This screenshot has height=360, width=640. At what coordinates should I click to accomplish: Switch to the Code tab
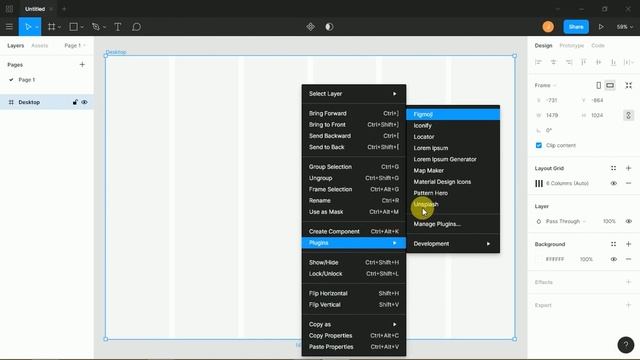[598, 45]
